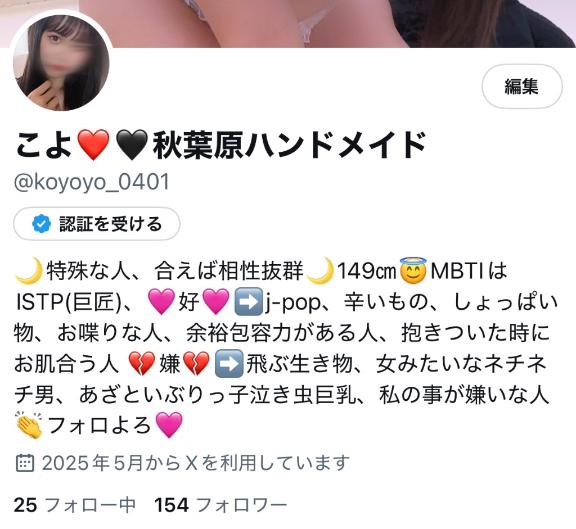Click the broken heart emoji before 嫌
576x529 pixels.
(142, 364)
